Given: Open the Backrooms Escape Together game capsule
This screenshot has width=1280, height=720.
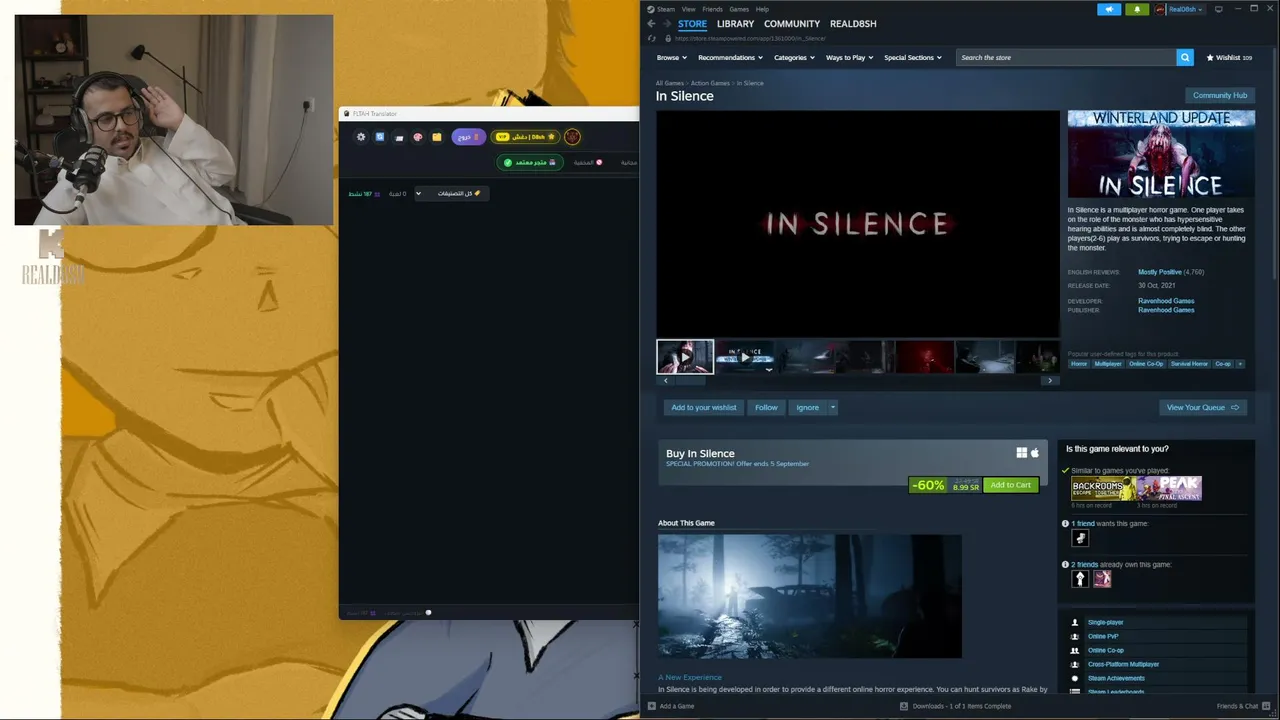Looking at the screenshot, I should 1103,488.
